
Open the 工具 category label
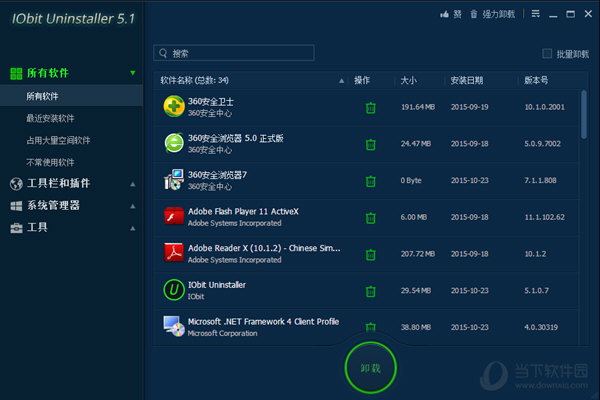click(x=37, y=228)
